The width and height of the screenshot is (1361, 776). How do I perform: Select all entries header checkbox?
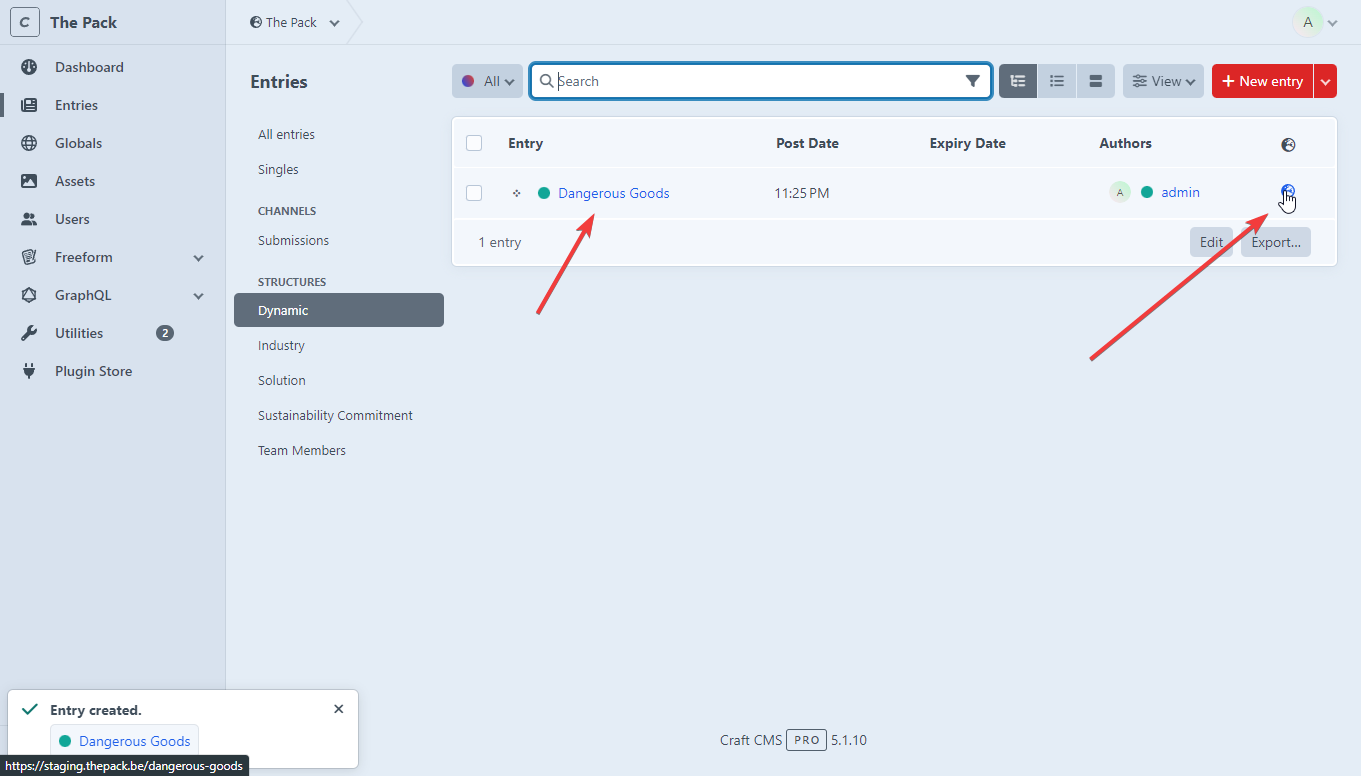(x=474, y=143)
